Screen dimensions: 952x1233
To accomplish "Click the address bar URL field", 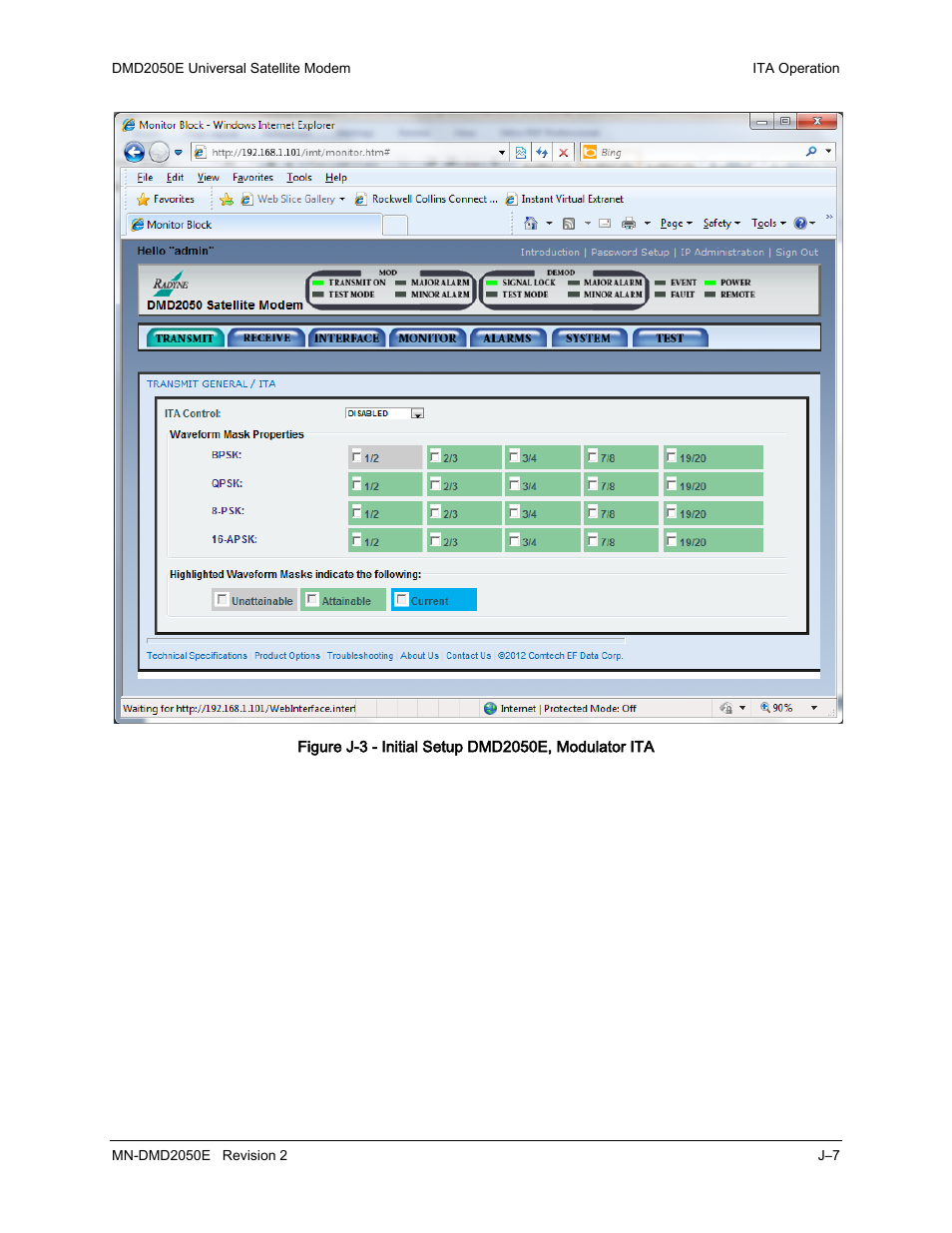I will click(351, 153).
